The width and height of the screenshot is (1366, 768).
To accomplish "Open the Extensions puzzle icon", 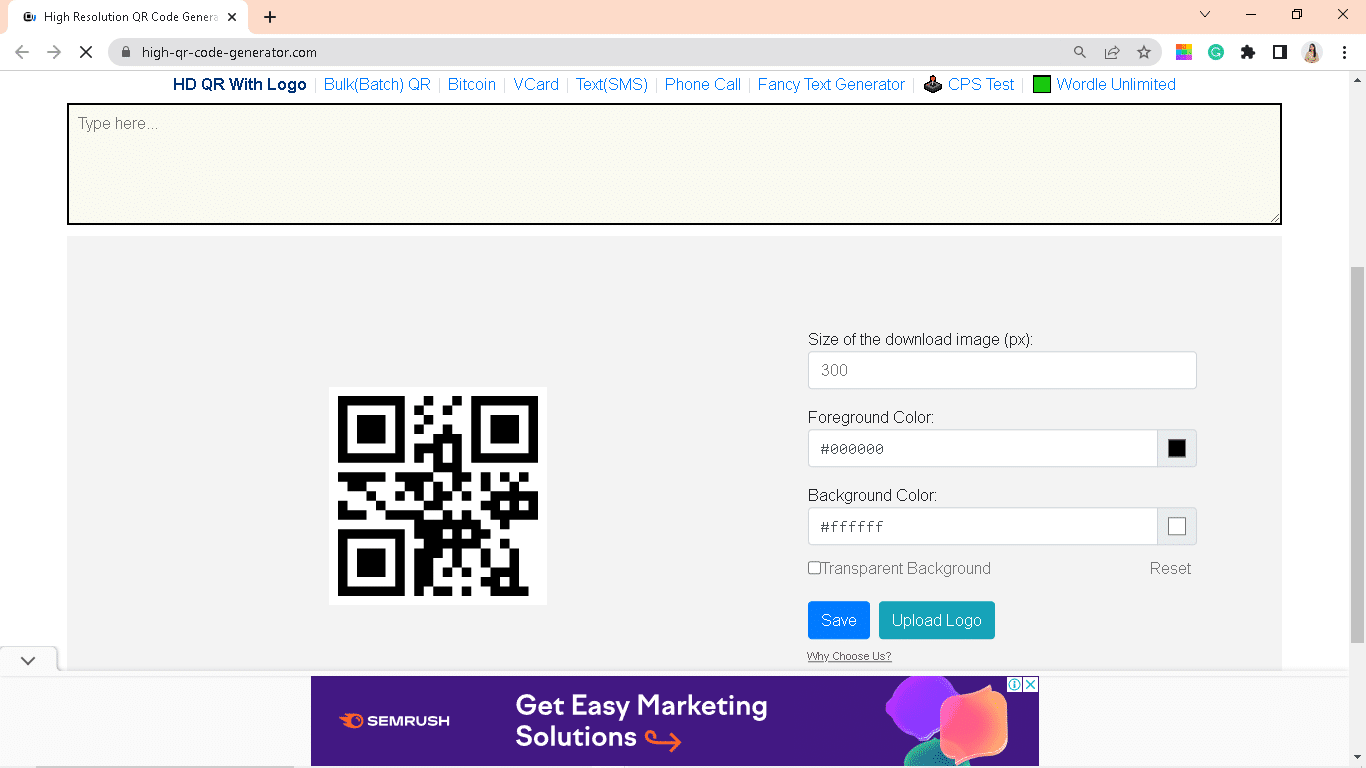I will coord(1248,52).
